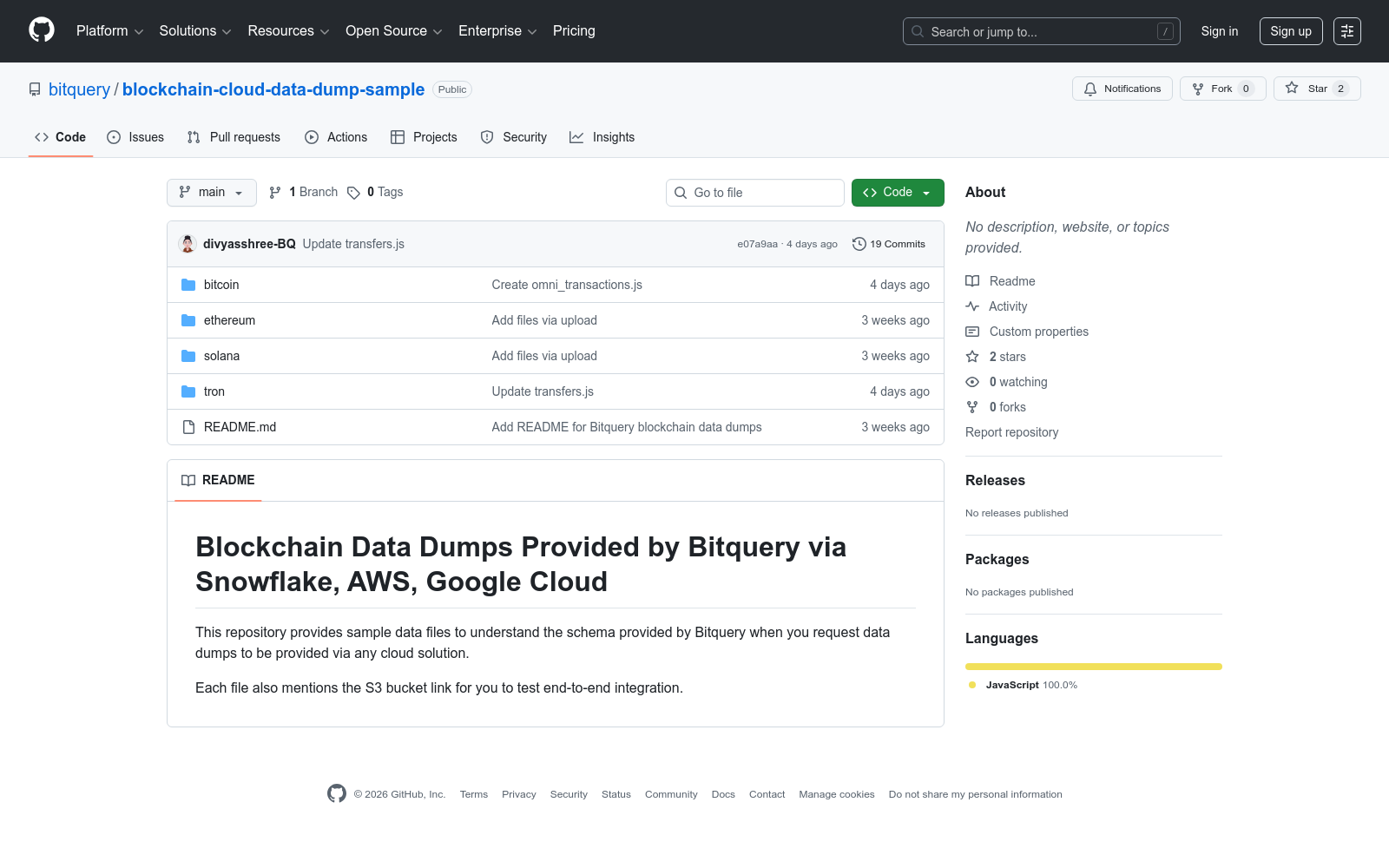Expand the Enterprise menu
This screenshot has height=868, width=1389.
[x=497, y=30]
